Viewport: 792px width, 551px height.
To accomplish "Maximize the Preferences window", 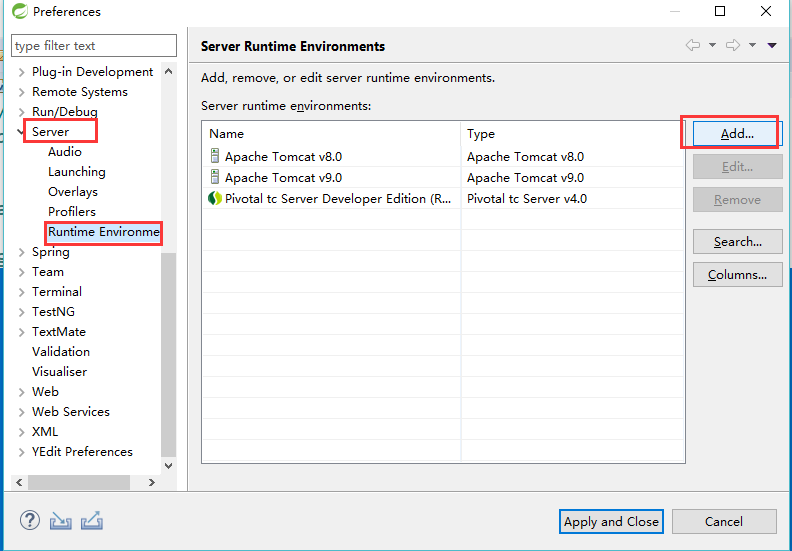I will point(720,11).
